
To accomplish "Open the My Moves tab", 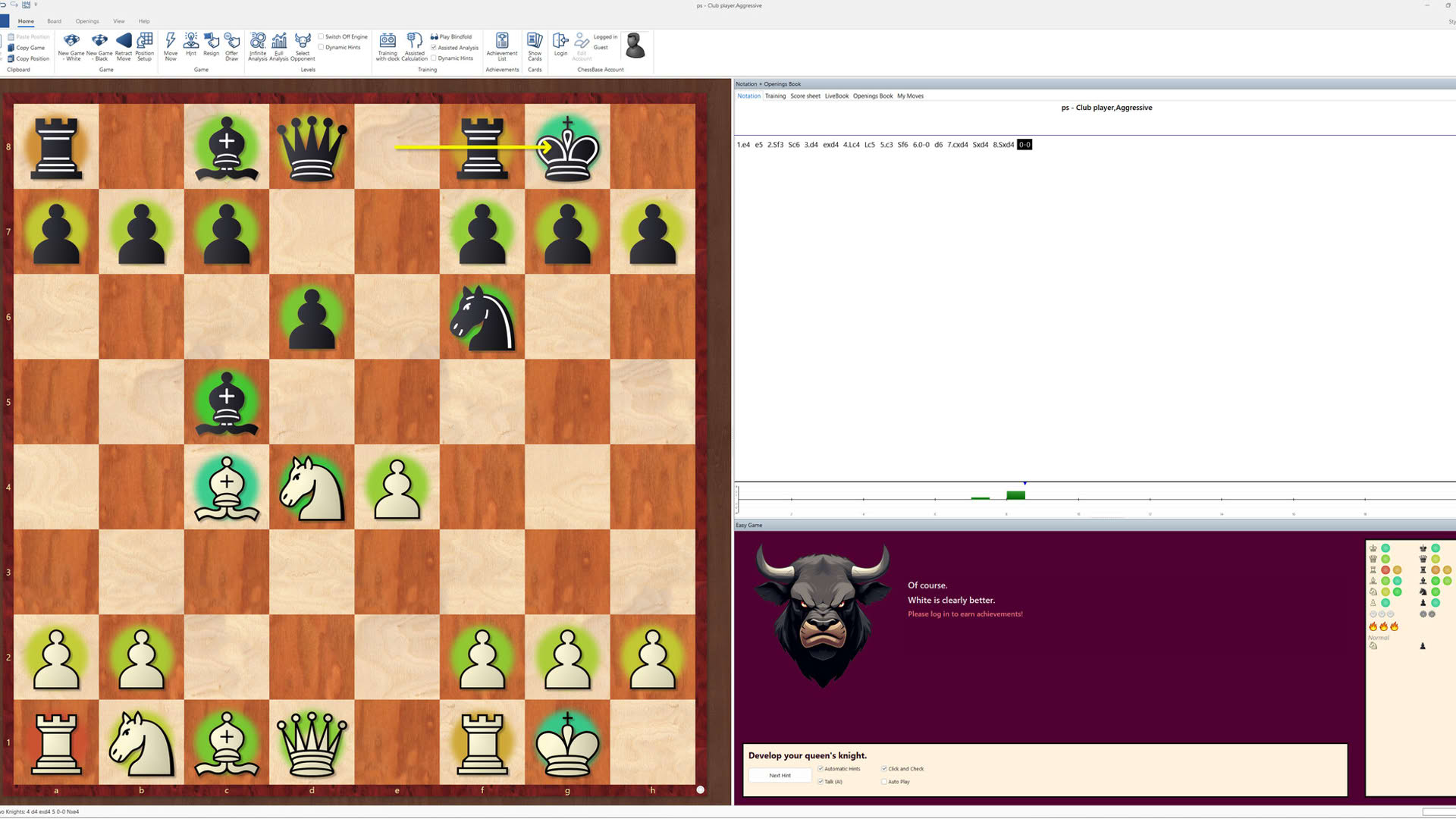I will click(x=910, y=96).
